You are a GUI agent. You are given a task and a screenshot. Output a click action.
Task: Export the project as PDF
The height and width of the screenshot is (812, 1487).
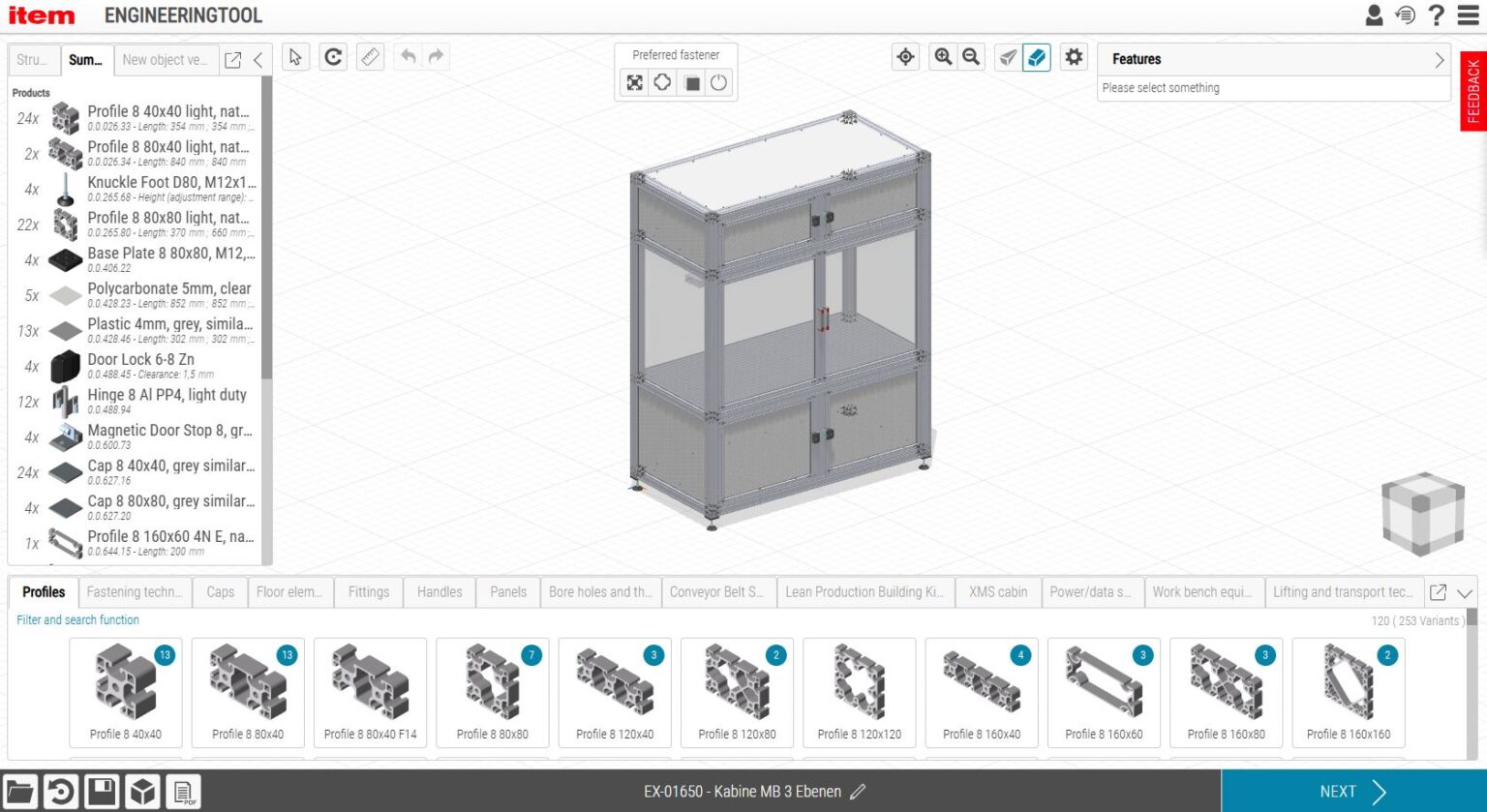click(182, 791)
